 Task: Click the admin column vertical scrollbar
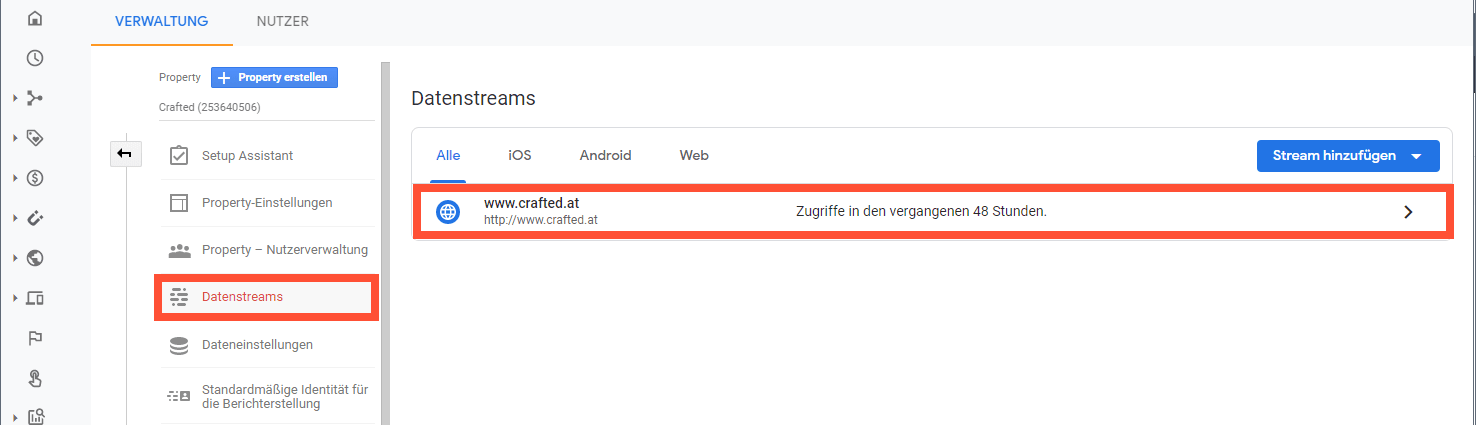384,242
